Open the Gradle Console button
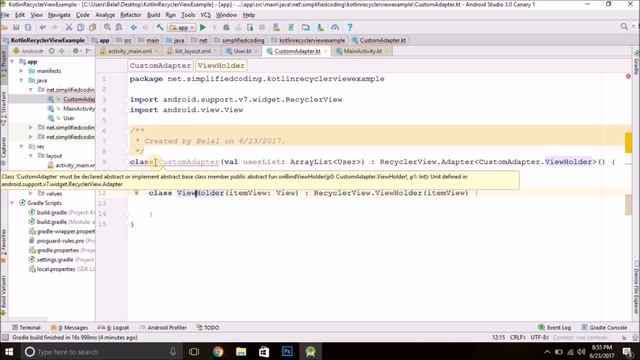Viewport: 640px width, 360px height. pyautogui.click(x=604, y=327)
